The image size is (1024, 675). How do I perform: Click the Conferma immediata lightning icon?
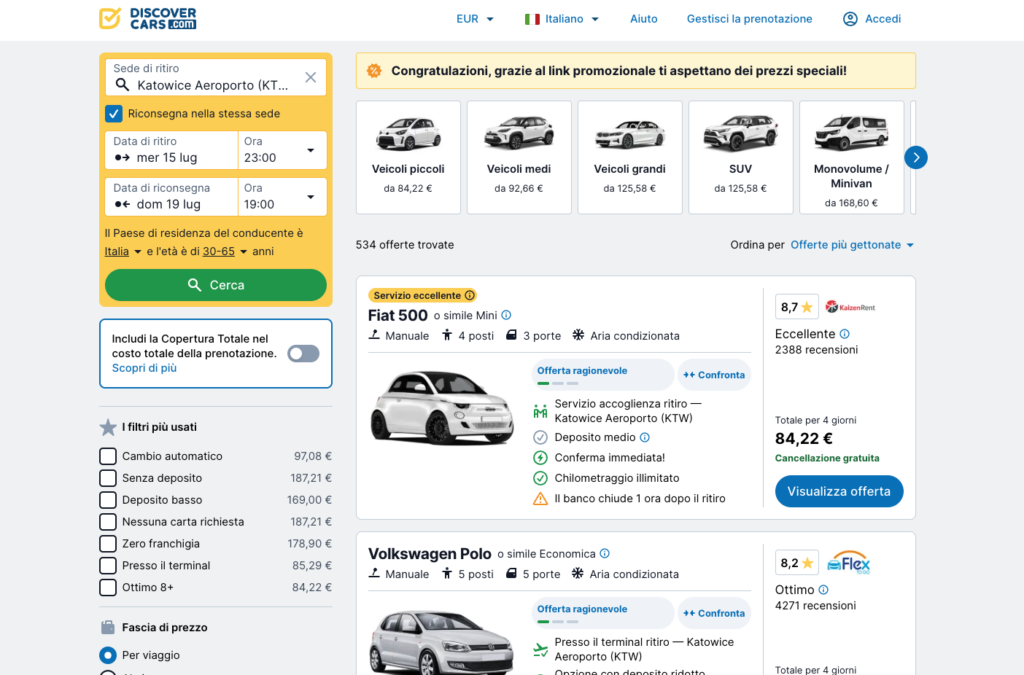point(540,458)
